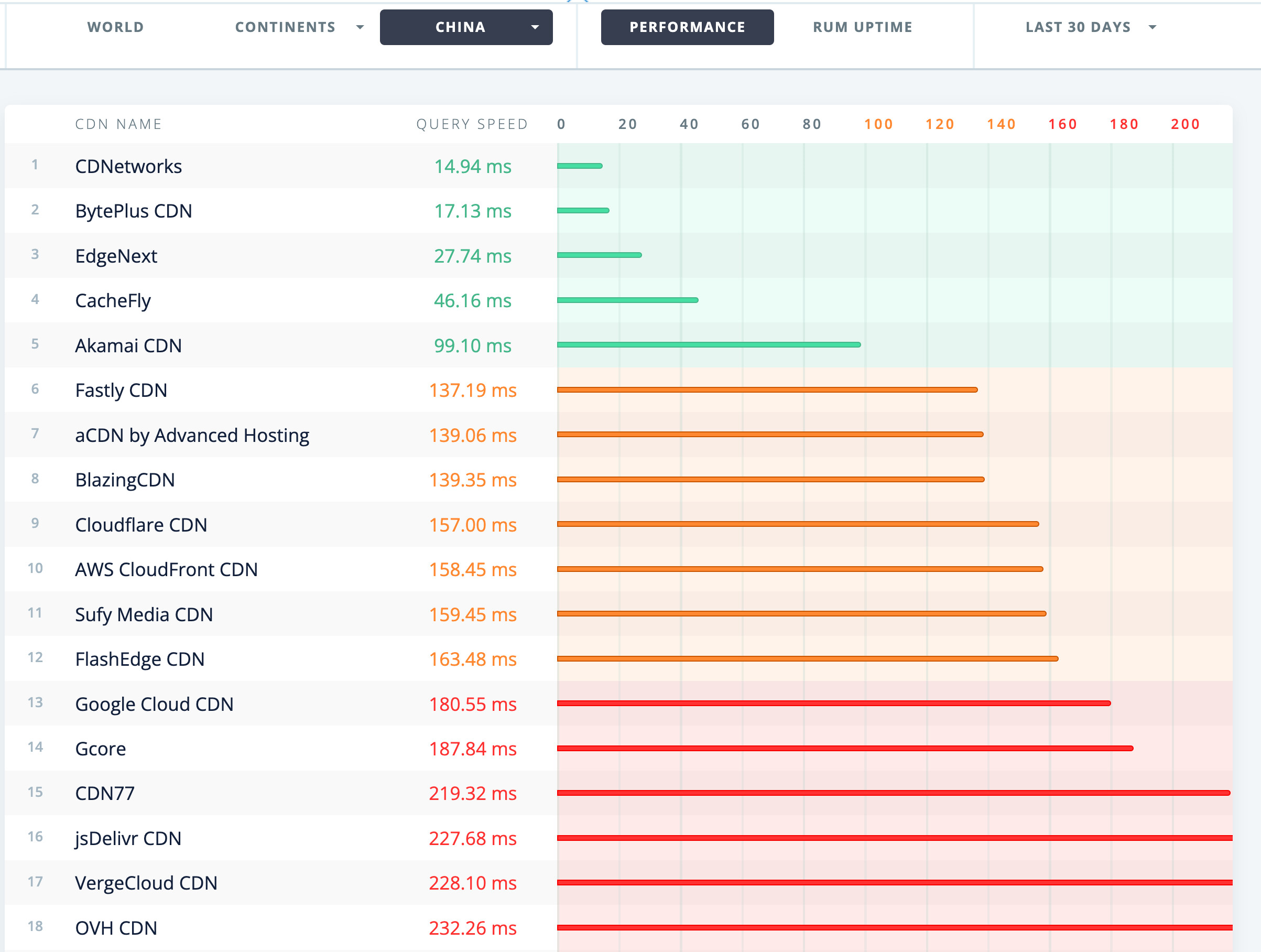Viewport: 1261px width, 952px height.
Task: Click the Fastly CDN orange bar
Action: pyautogui.click(x=767, y=390)
